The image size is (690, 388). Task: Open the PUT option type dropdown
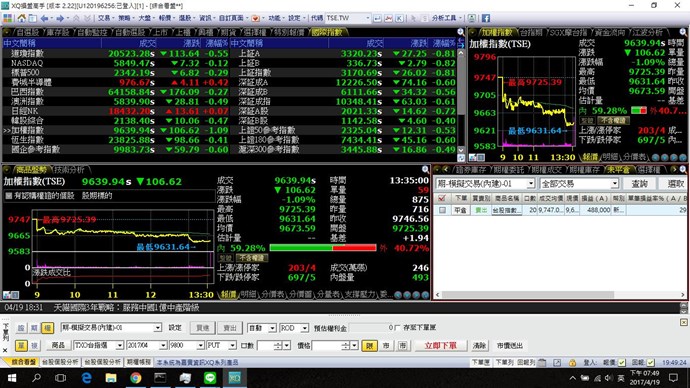click(232, 346)
